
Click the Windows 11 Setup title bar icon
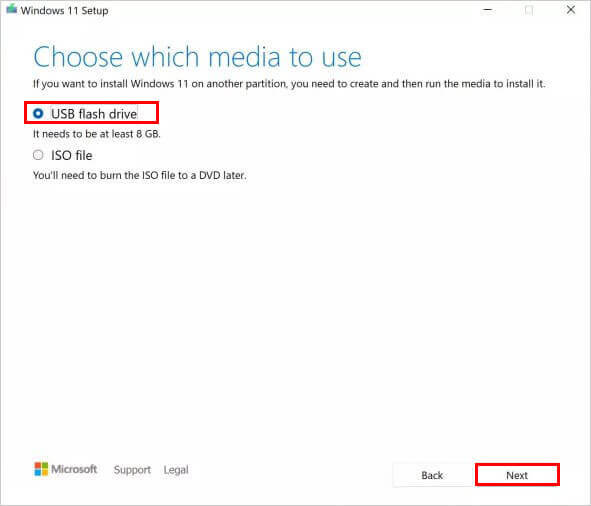(12, 9)
